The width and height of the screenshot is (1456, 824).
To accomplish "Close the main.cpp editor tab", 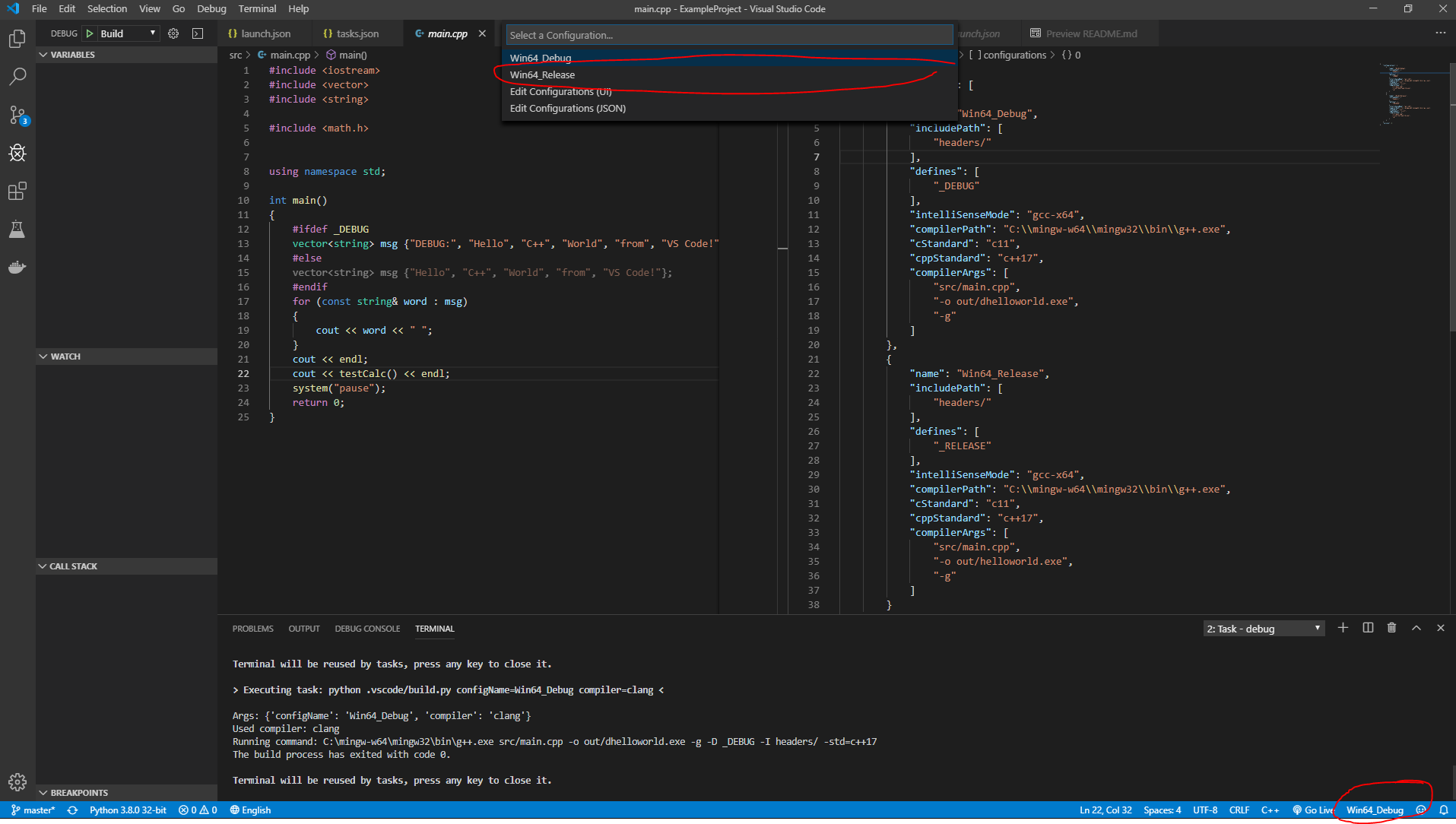I will [x=482, y=33].
